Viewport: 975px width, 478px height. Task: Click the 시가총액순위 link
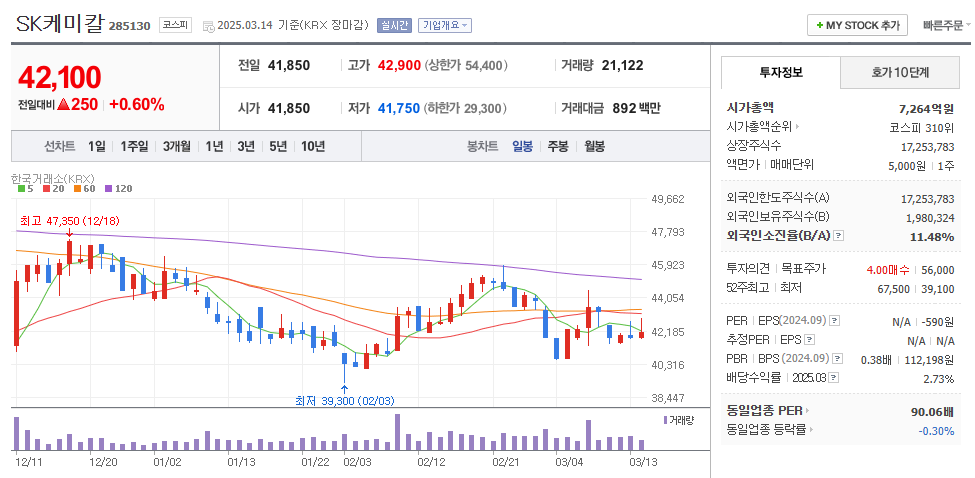pyautogui.click(x=759, y=127)
